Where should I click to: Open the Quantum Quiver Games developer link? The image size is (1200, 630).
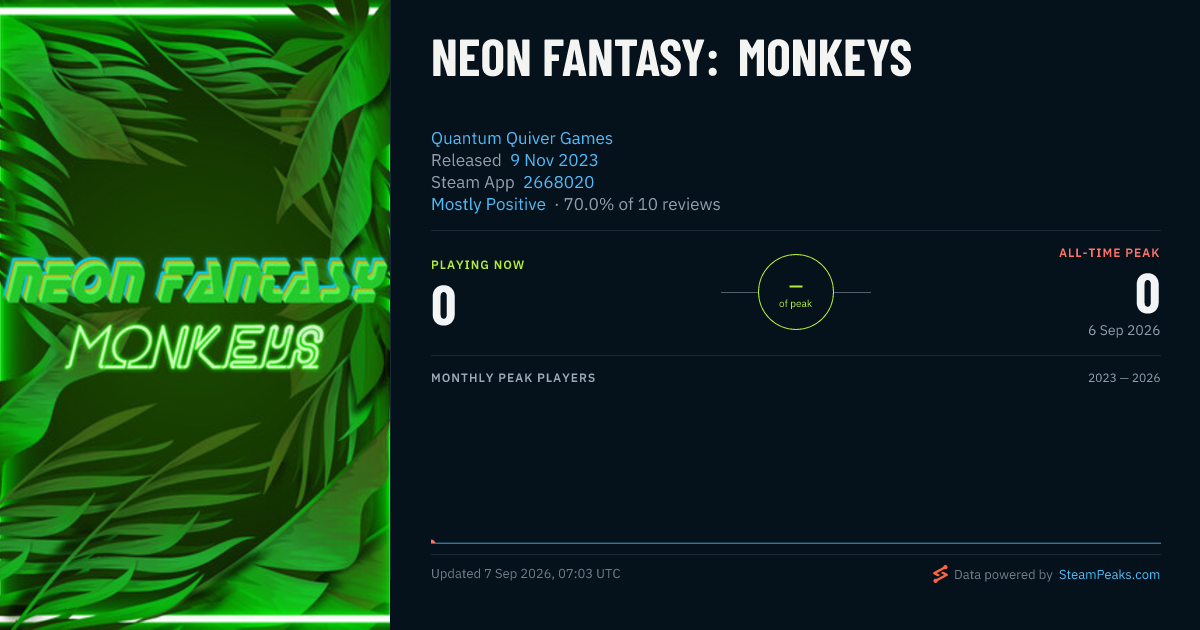click(522, 138)
